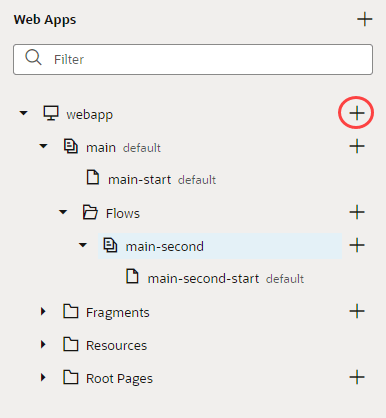Viewport: 386px width, 418px height.
Task: Click the plus icon in the webapp row
Action: pyautogui.click(x=357, y=113)
